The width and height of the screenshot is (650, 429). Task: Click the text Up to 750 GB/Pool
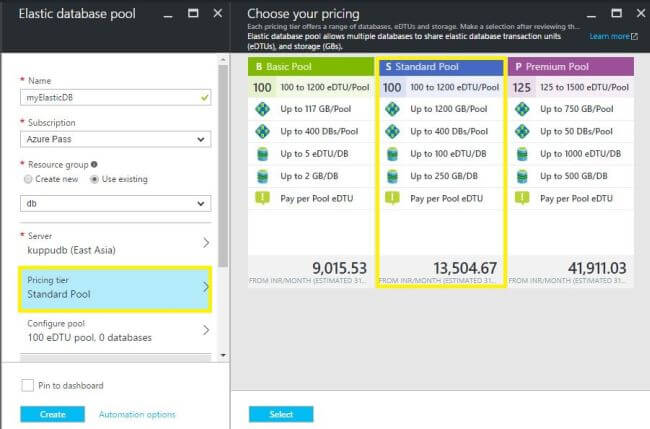click(577, 109)
